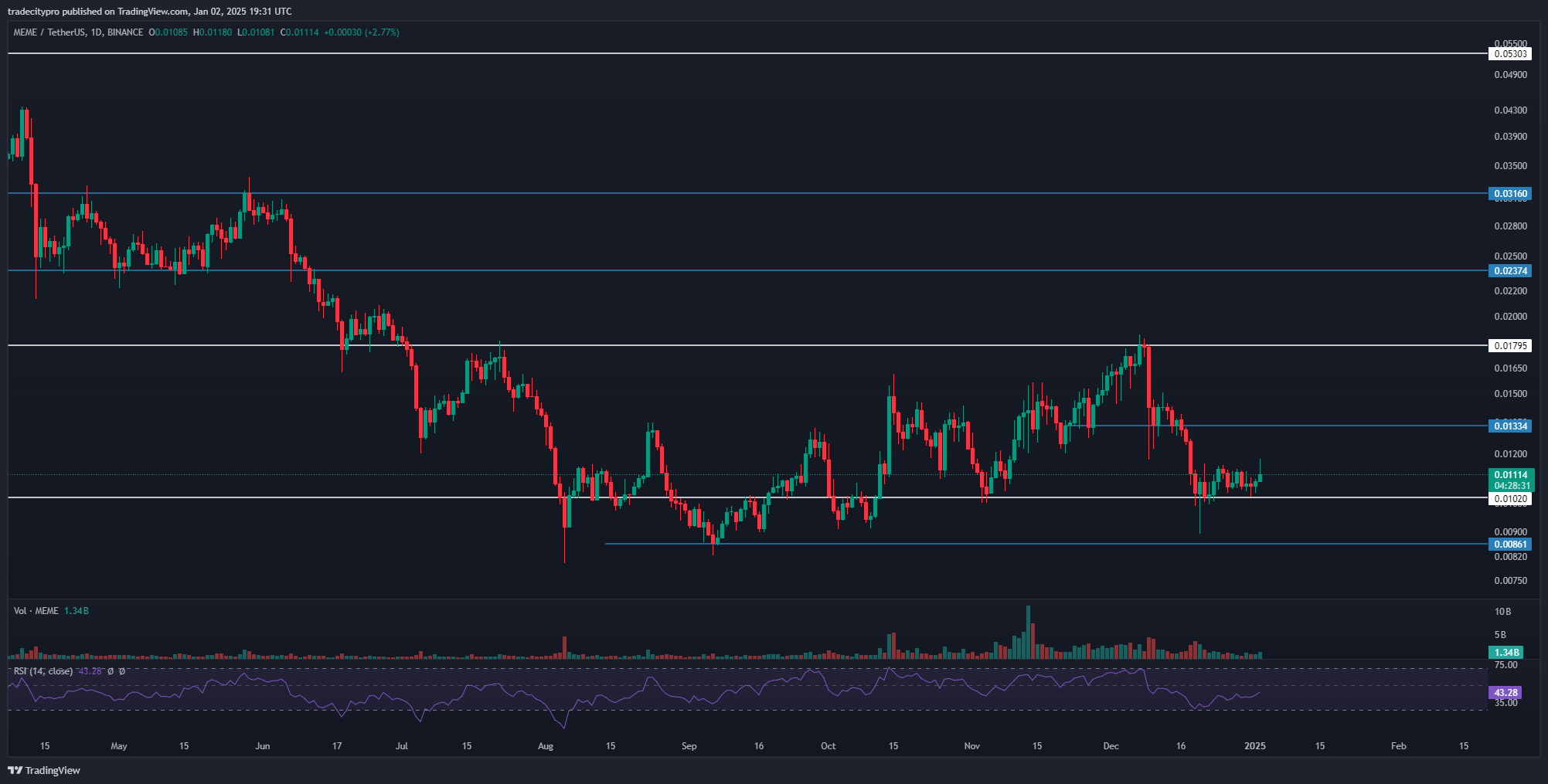This screenshot has height=784, width=1548.
Task: Click the '0.04300' price scale tick
Action: [1510, 110]
